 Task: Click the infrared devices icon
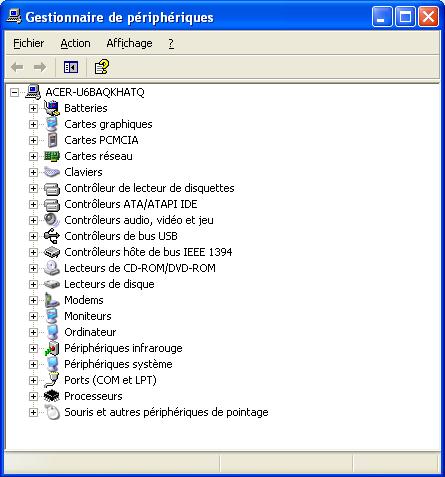point(52,348)
